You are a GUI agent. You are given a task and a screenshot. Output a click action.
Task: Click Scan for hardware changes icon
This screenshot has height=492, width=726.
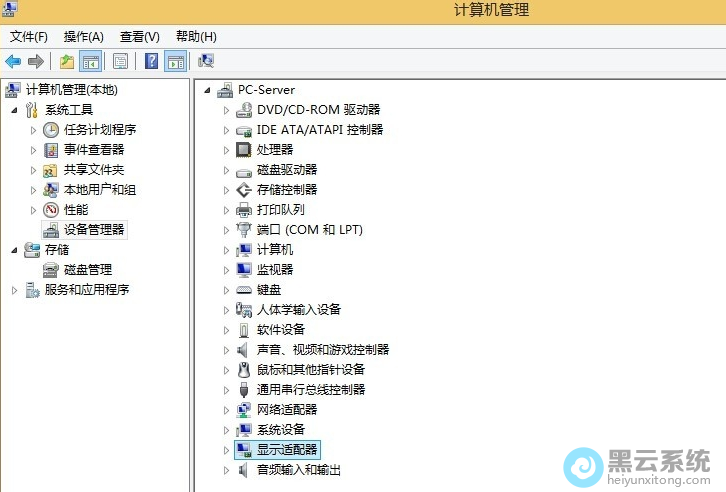(206, 61)
